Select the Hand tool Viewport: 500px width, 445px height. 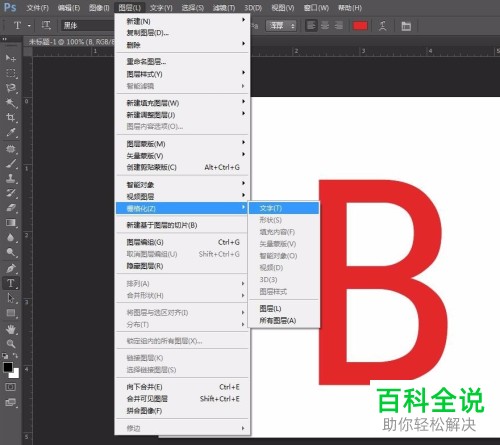point(11,329)
